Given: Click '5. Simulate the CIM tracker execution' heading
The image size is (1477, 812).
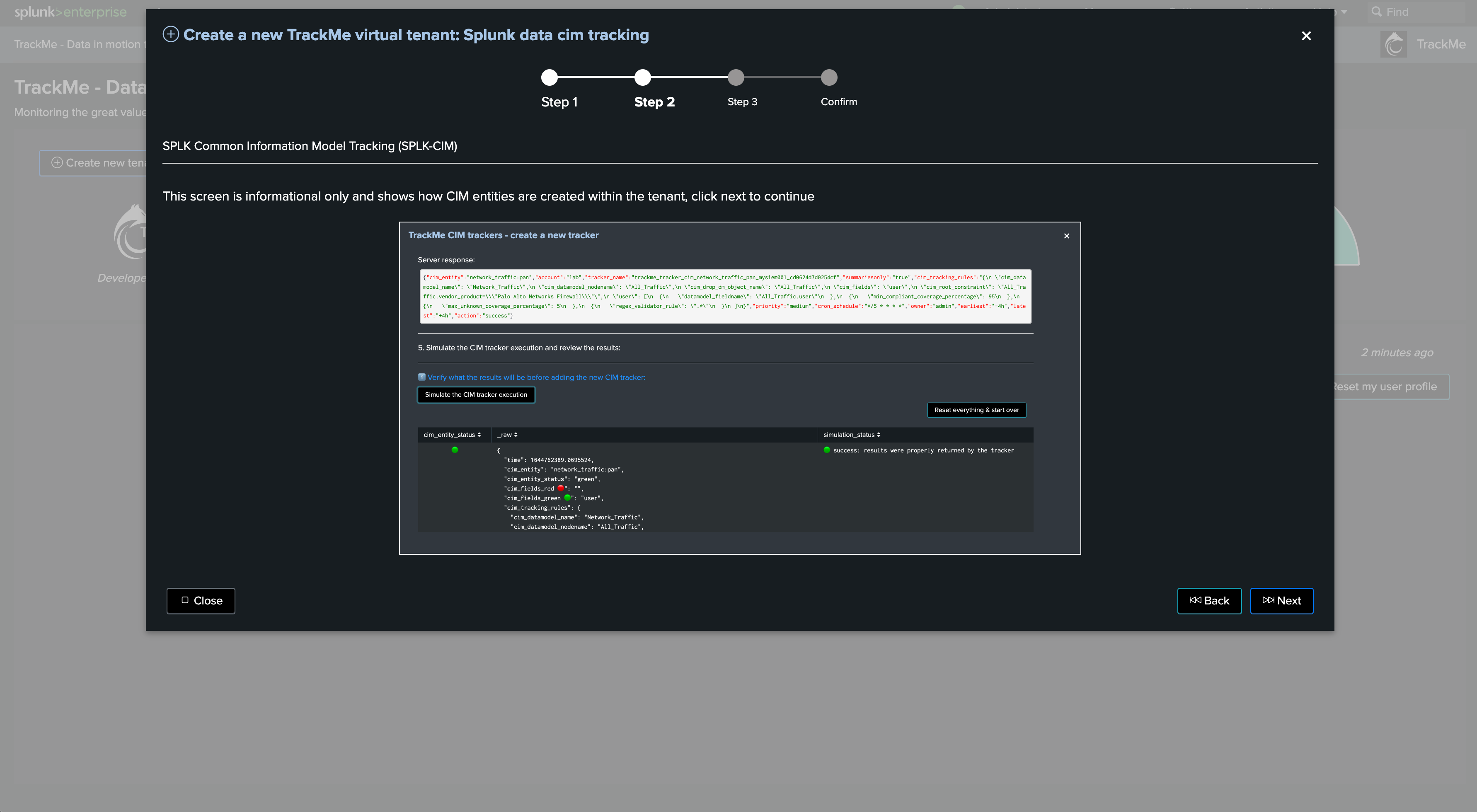Looking at the screenshot, I should pyautogui.click(x=519, y=348).
